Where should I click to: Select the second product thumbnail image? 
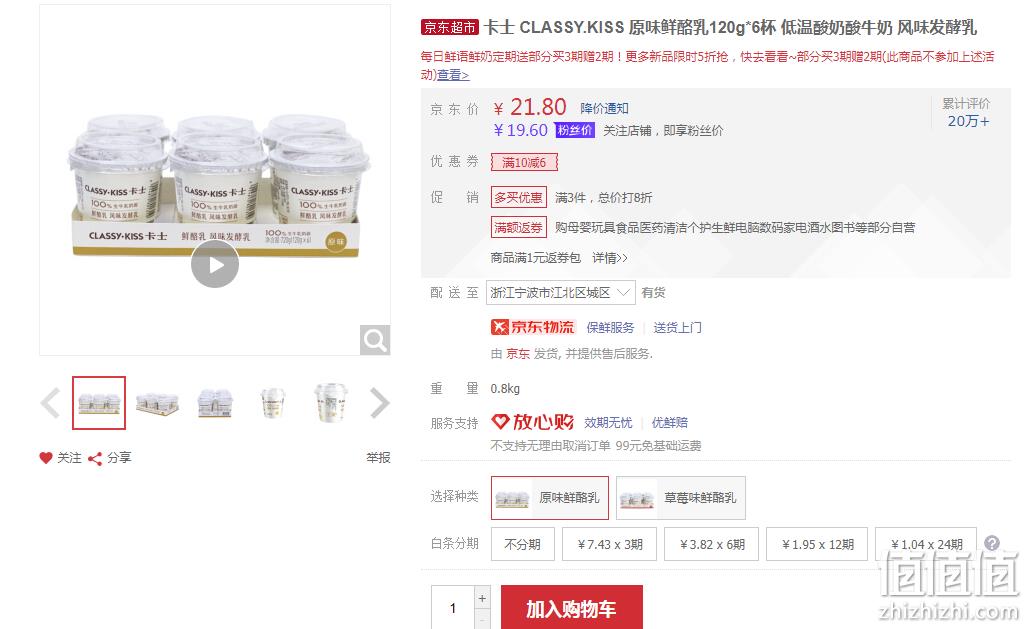click(157, 403)
